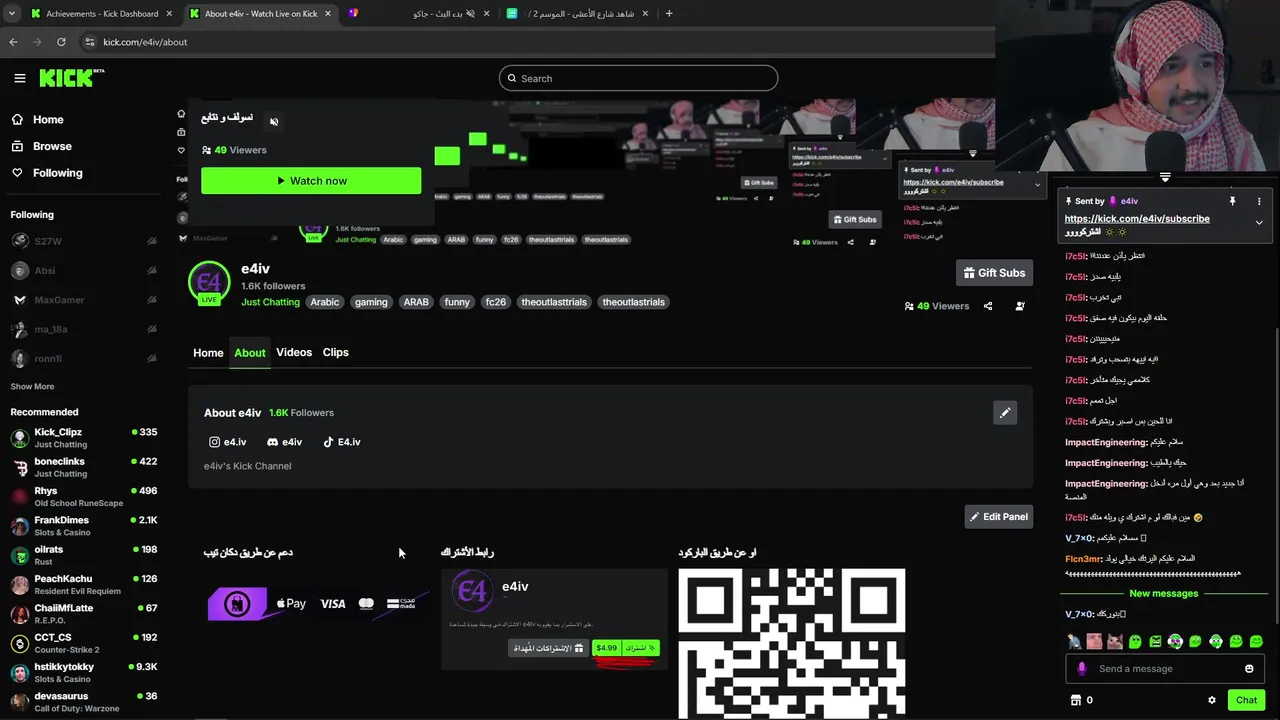Click the Arabic tag
The width and height of the screenshot is (1280, 720).
325,302
